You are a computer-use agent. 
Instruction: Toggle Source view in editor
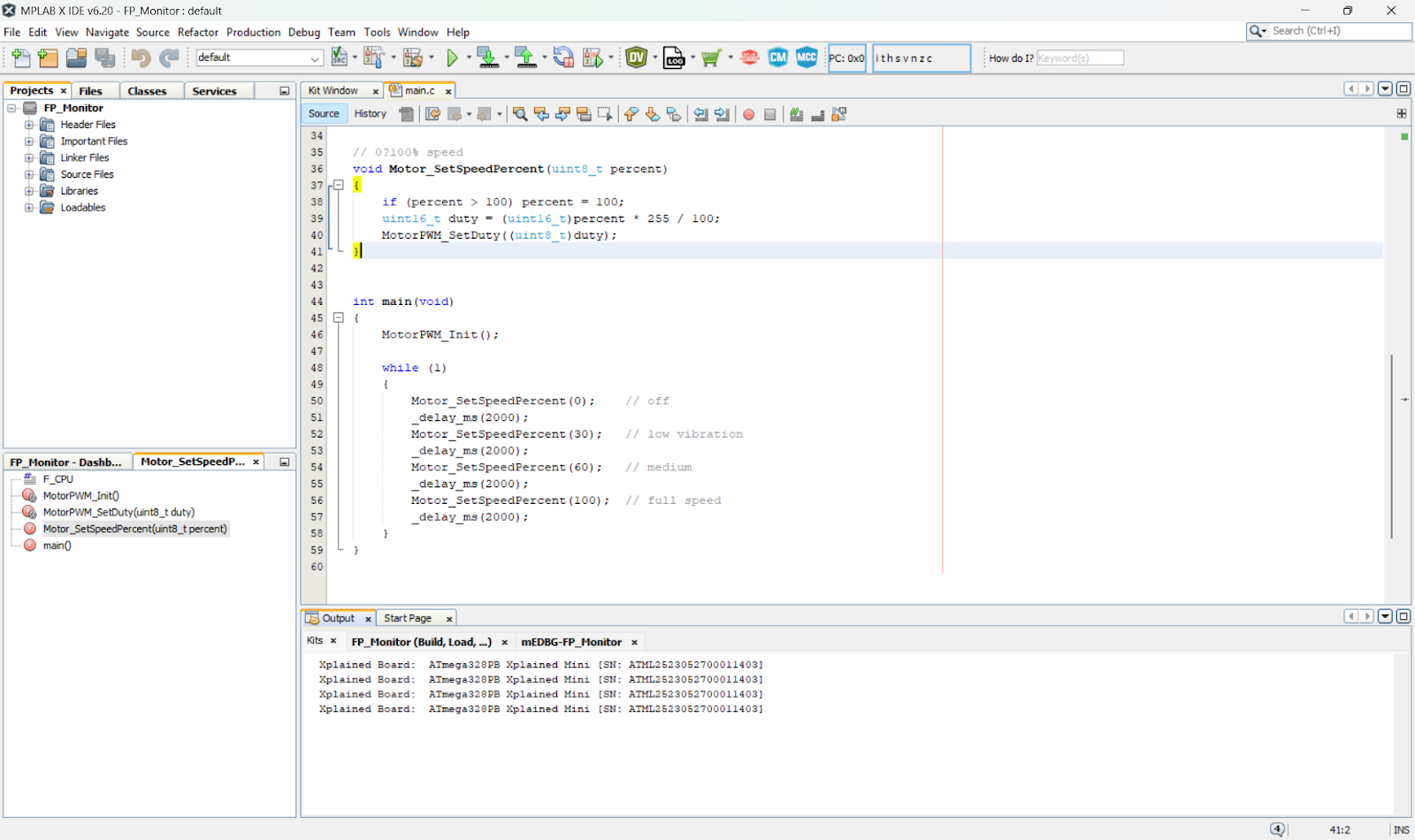coord(324,114)
